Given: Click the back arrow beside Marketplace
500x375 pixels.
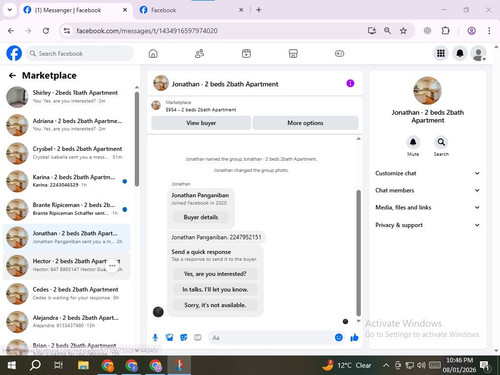Looking at the screenshot, I should 12,76.
